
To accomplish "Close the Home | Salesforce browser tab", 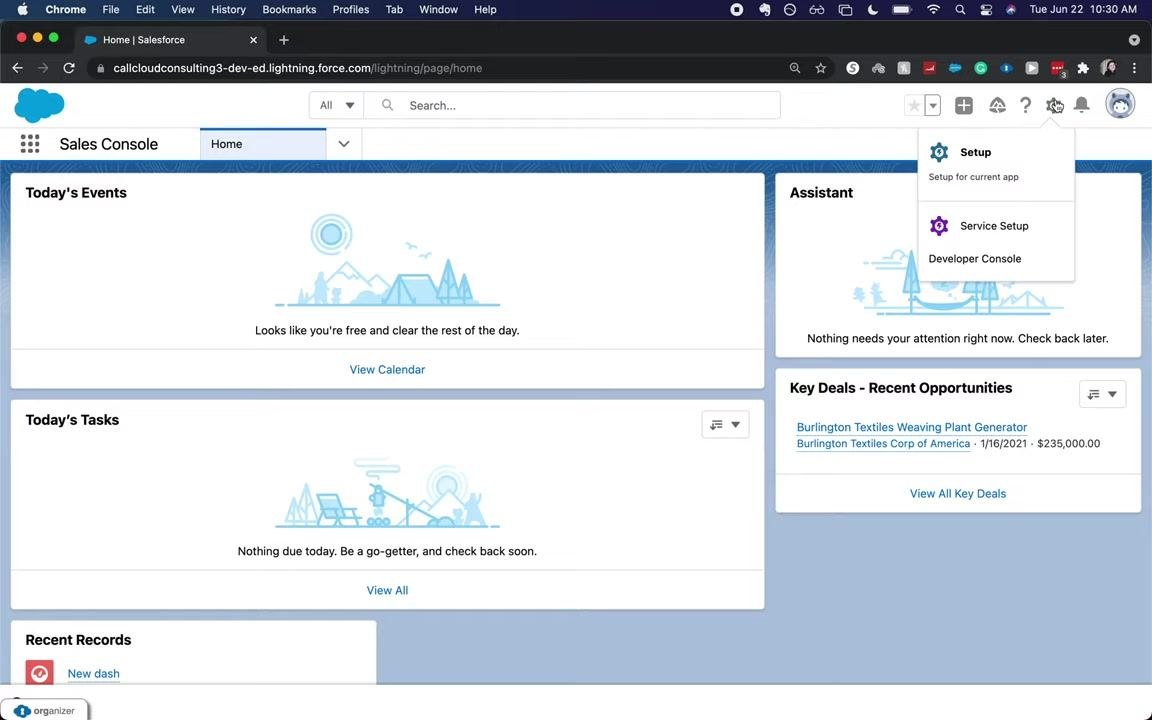I will tap(253, 40).
